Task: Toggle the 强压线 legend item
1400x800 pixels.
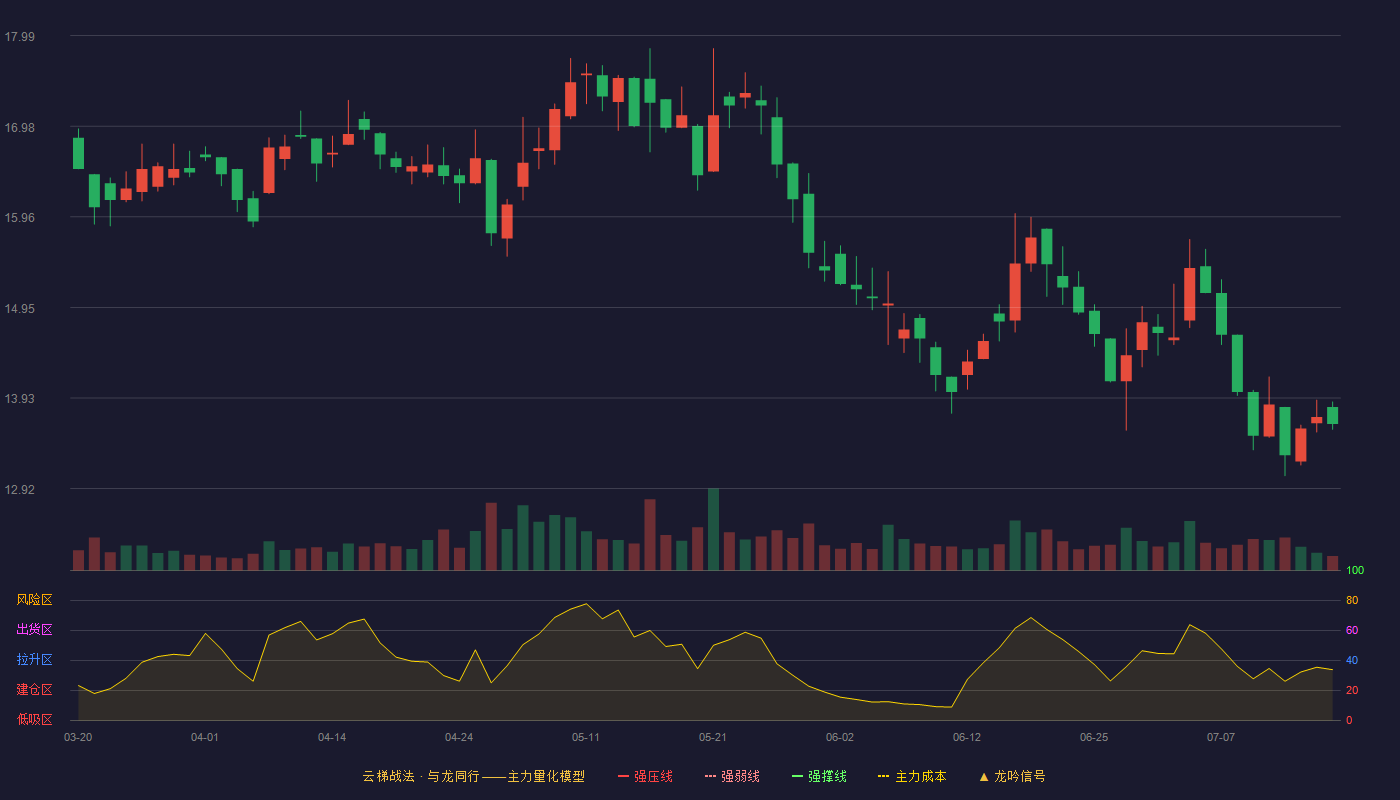Action: (x=645, y=776)
